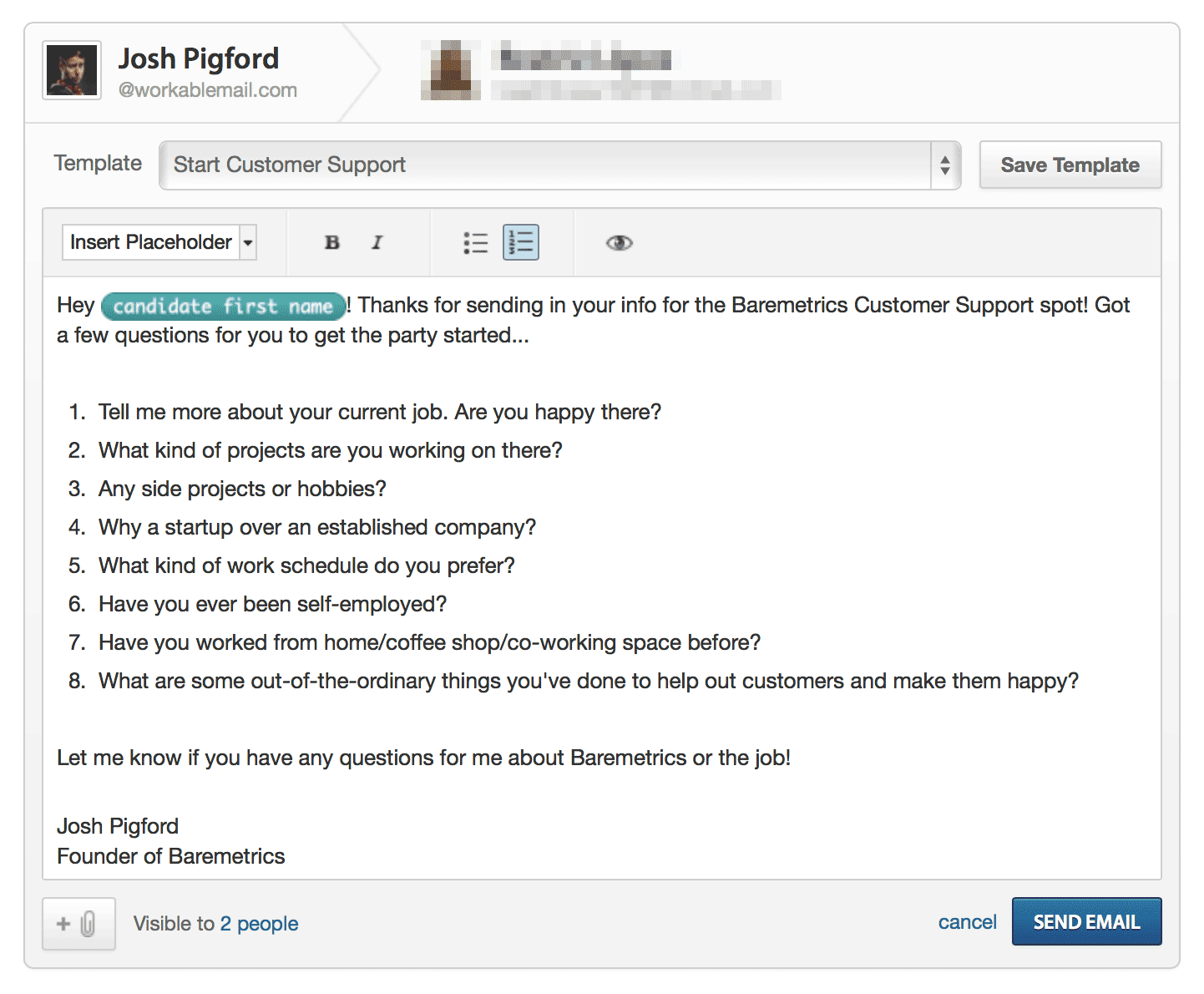This screenshot has height=994, width=1204.
Task: Click the Josh Pigford sender name in the header
Action: (199, 58)
